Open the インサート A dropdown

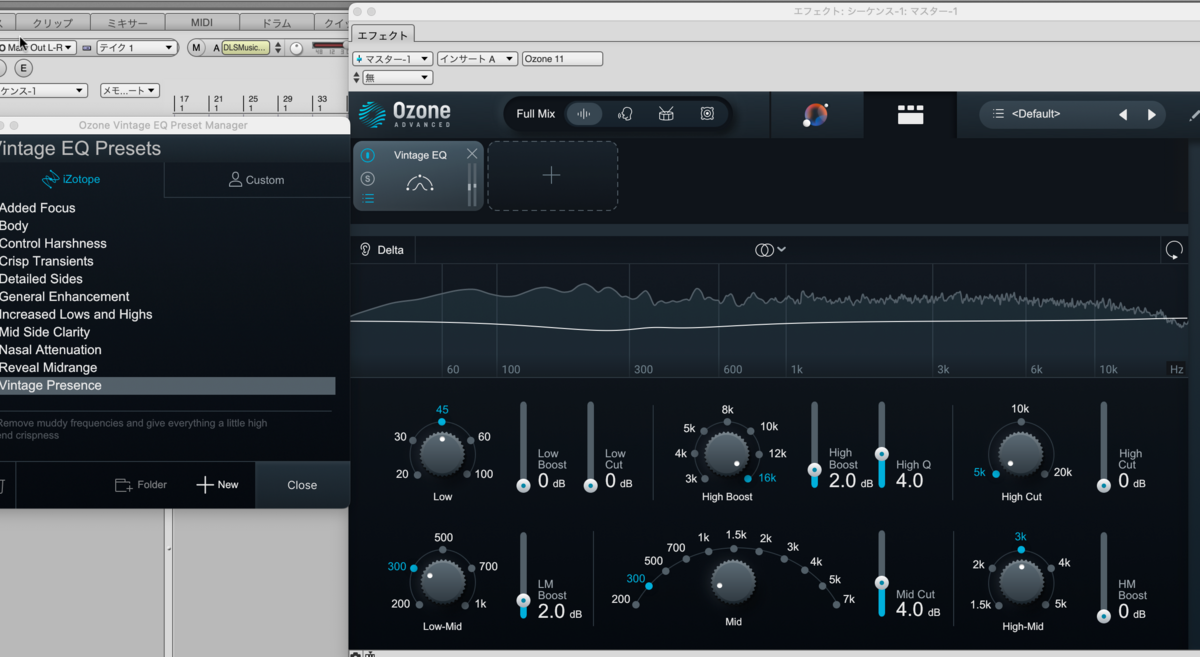pyautogui.click(x=478, y=59)
